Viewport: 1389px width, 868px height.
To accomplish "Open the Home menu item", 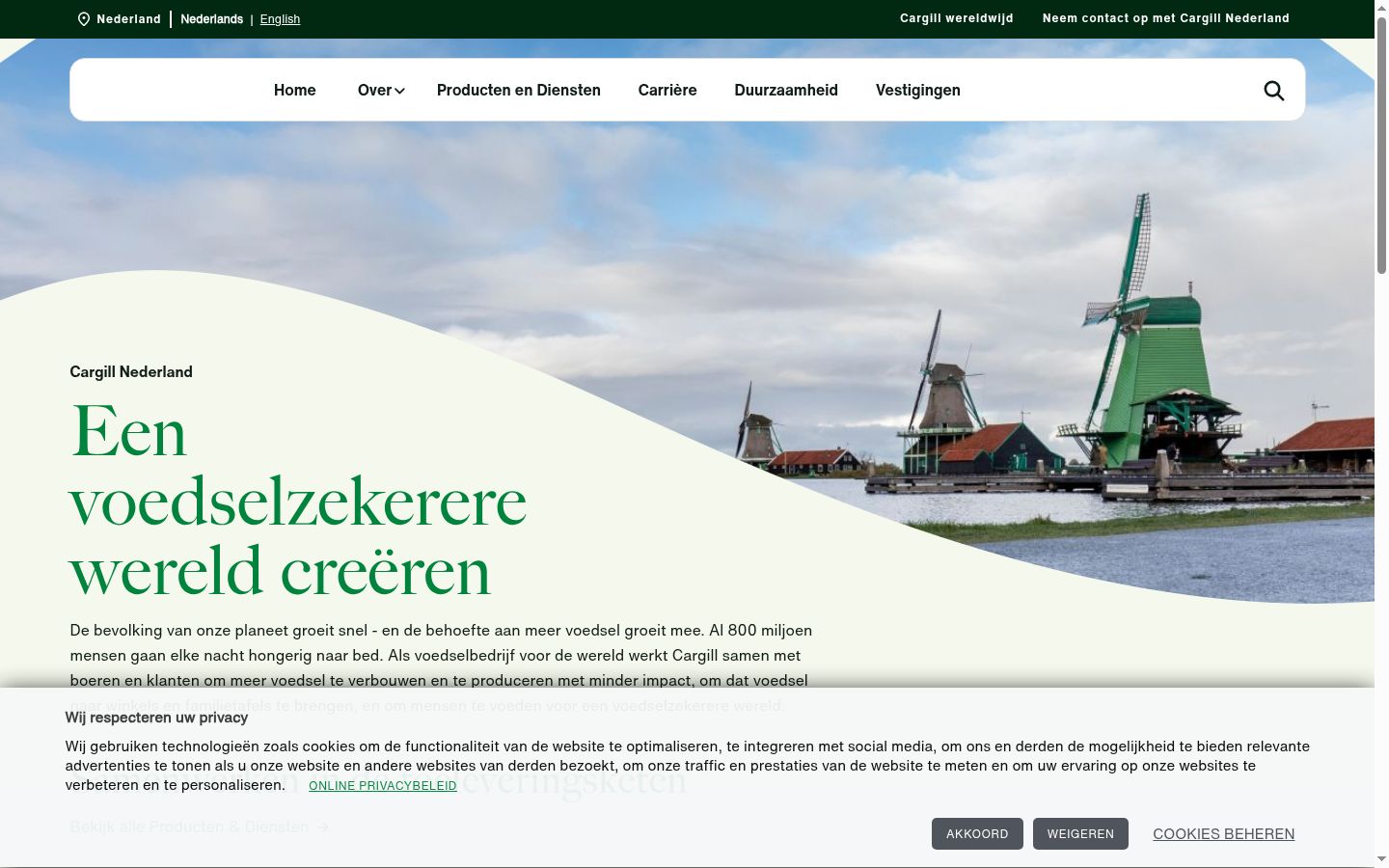I will tap(295, 90).
